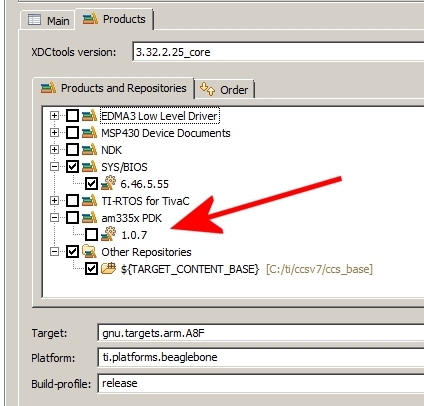Select the ${TARGET_CONTENT_BASE} entry
Image resolution: width=424 pixels, height=406 pixels.
coord(190,269)
